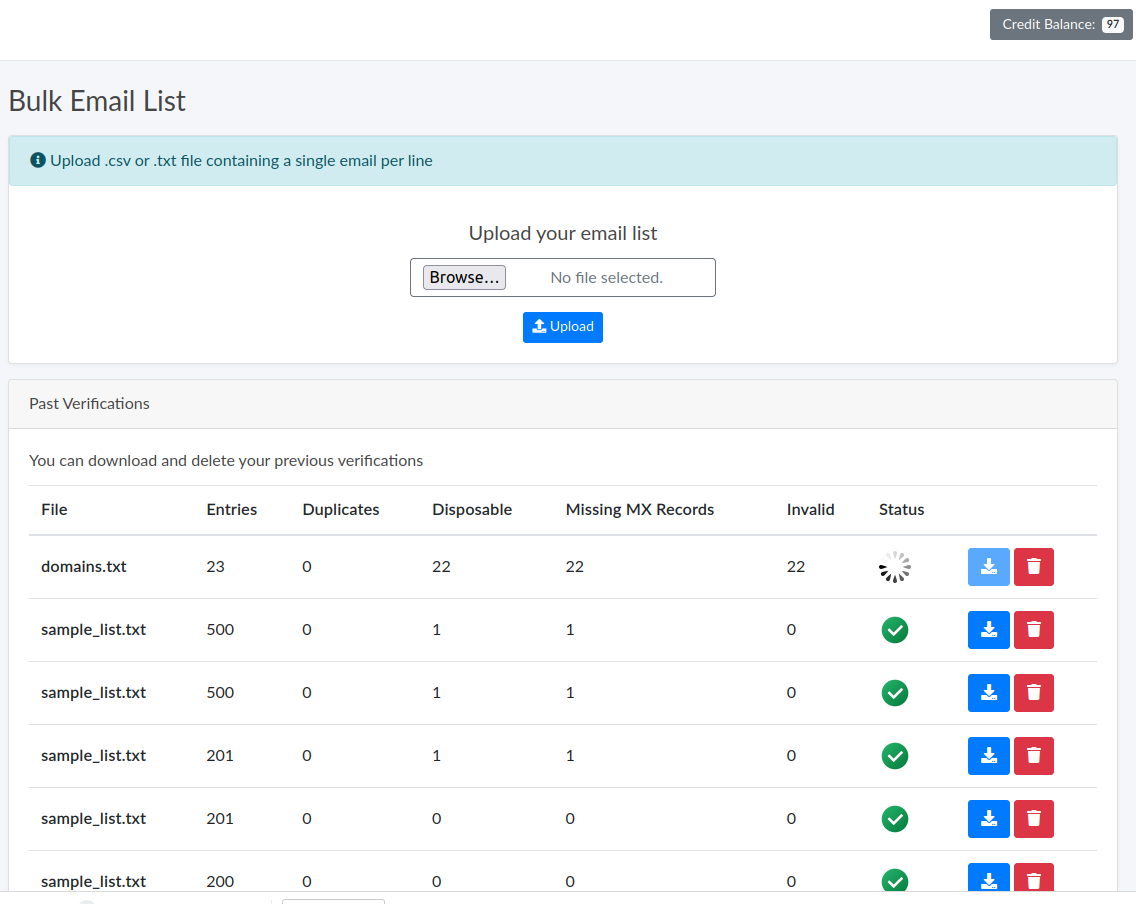
Task: Delete the 200-entry sample_list.txt verification
Action: [1033, 878]
